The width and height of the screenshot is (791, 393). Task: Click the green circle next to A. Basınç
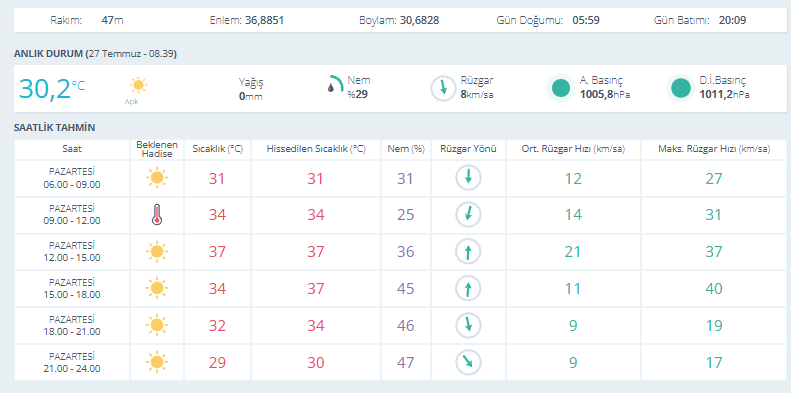(x=561, y=88)
